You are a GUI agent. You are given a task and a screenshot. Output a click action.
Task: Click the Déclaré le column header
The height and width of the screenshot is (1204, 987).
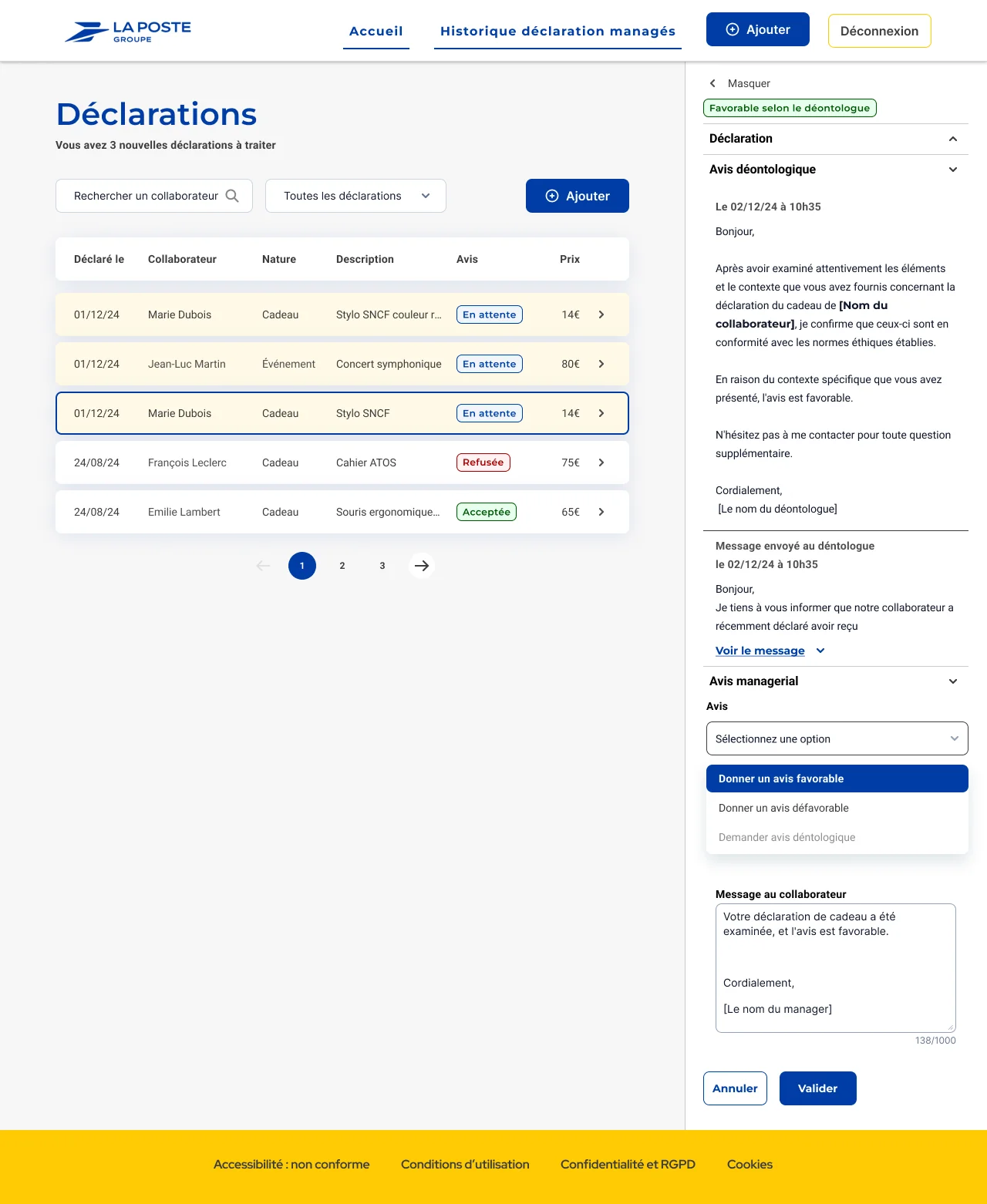(x=99, y=259)
